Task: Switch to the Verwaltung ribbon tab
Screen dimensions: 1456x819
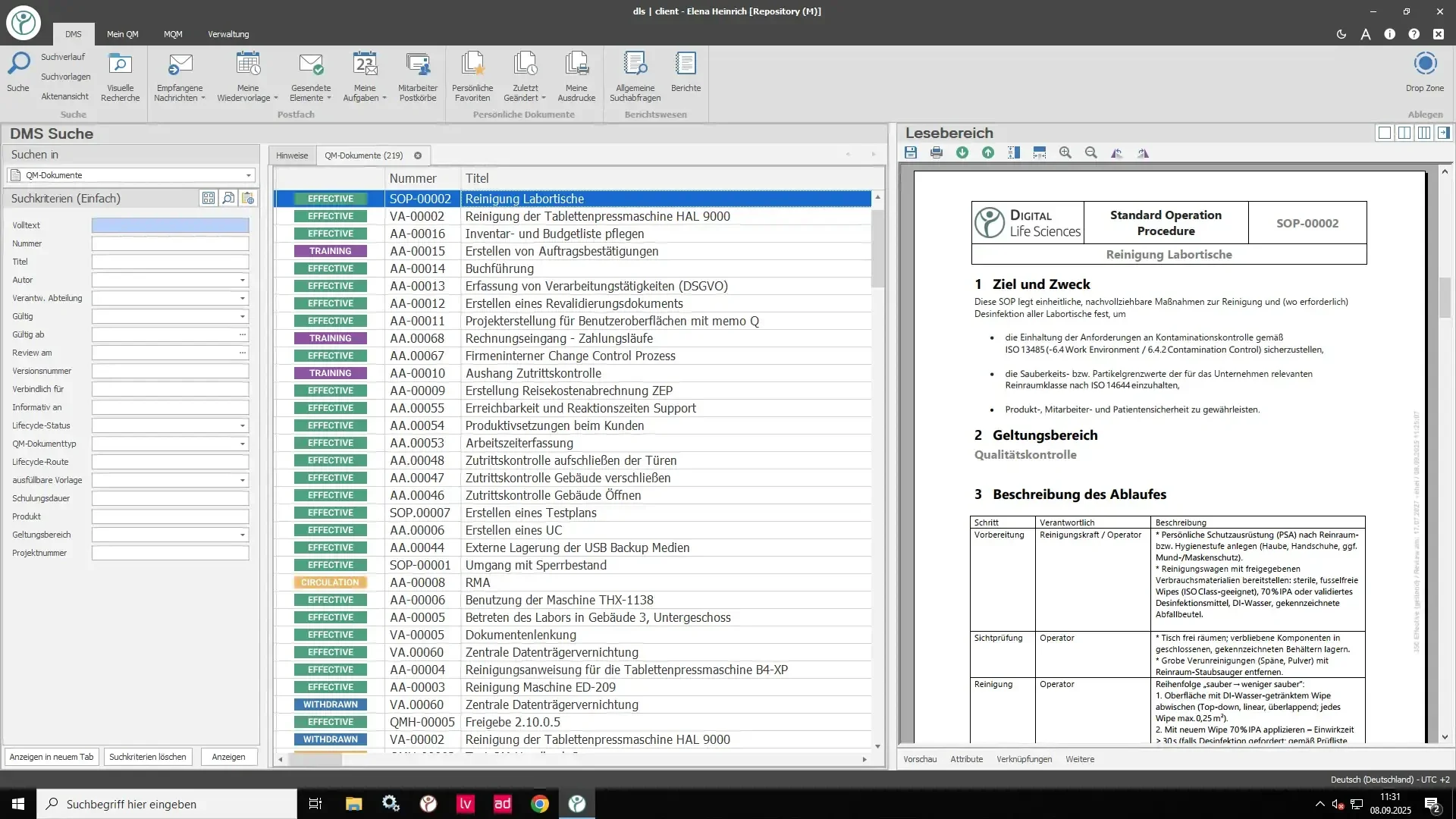Action: (227, 34)
